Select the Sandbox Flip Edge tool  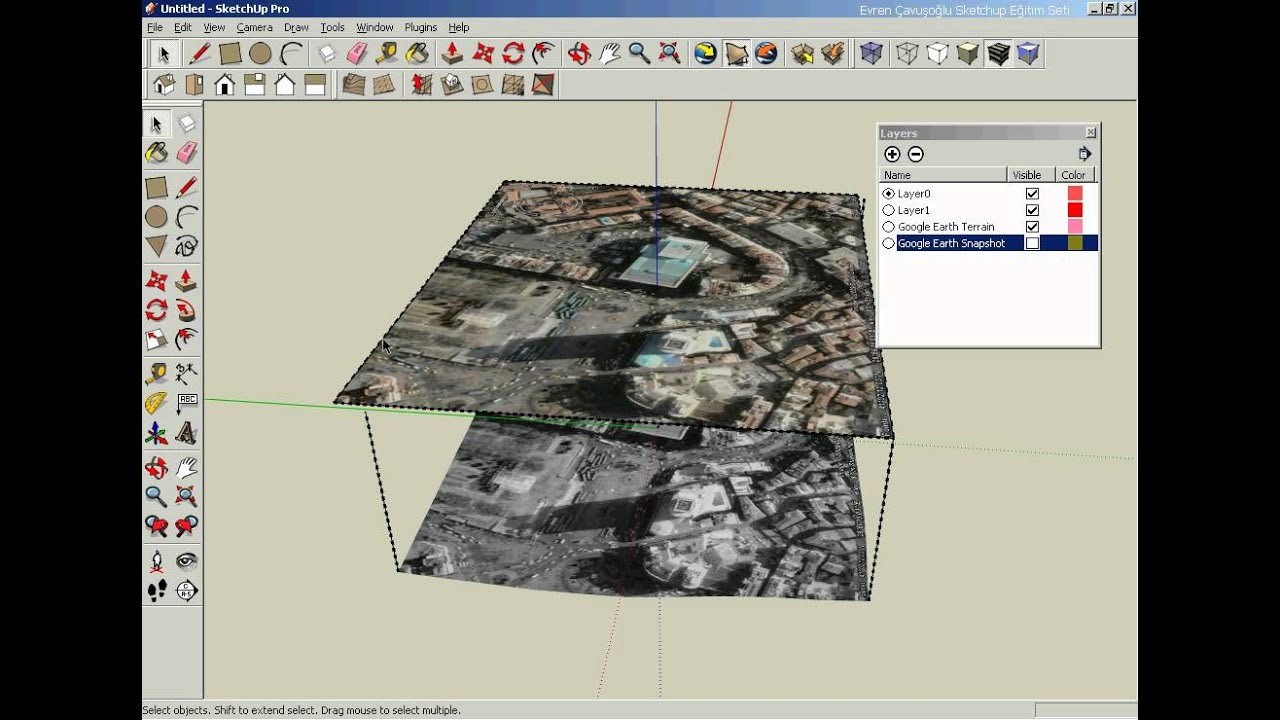543,85
